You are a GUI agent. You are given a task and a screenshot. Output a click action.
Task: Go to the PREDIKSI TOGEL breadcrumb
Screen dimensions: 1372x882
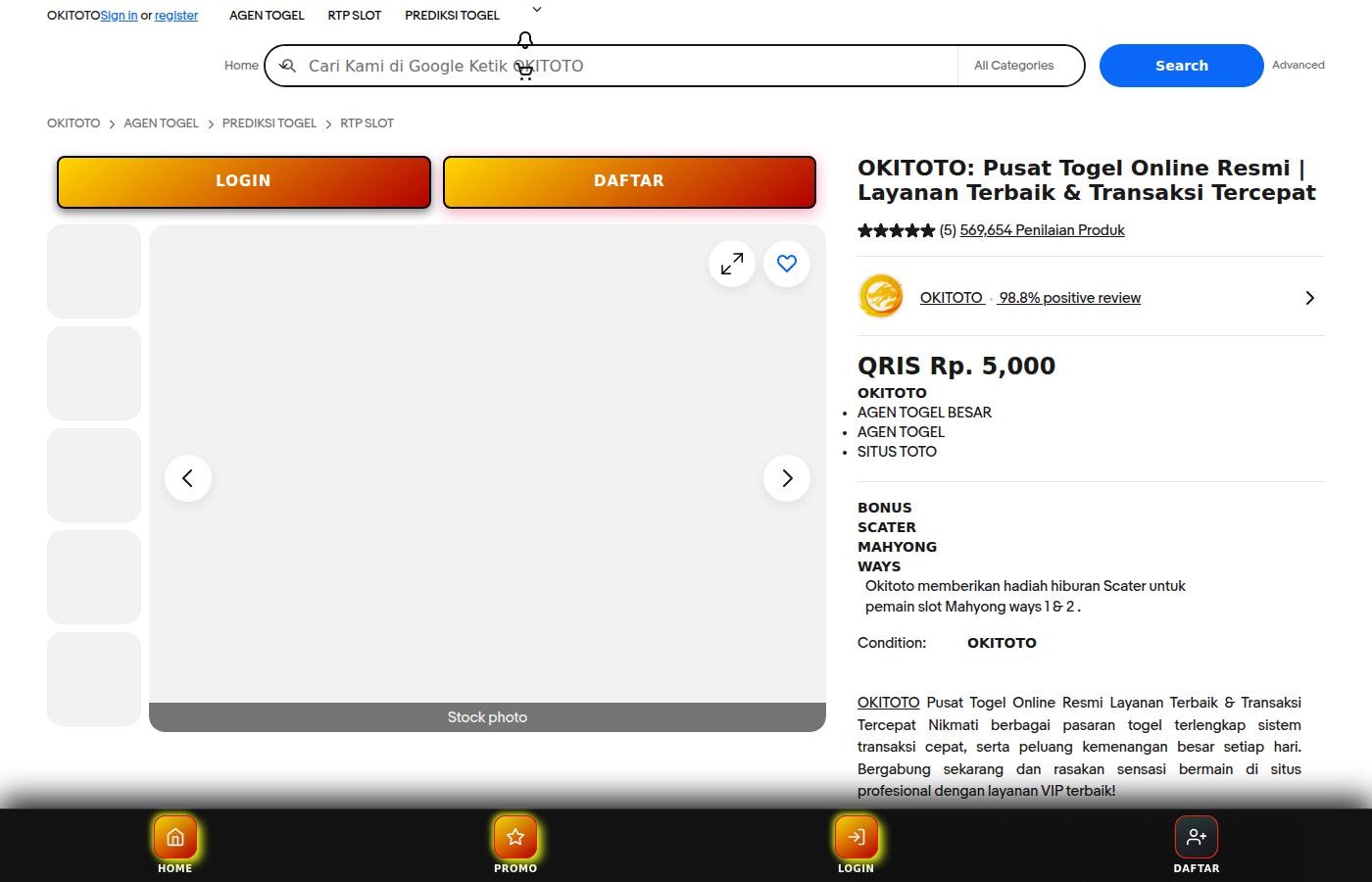click(269, 123)
